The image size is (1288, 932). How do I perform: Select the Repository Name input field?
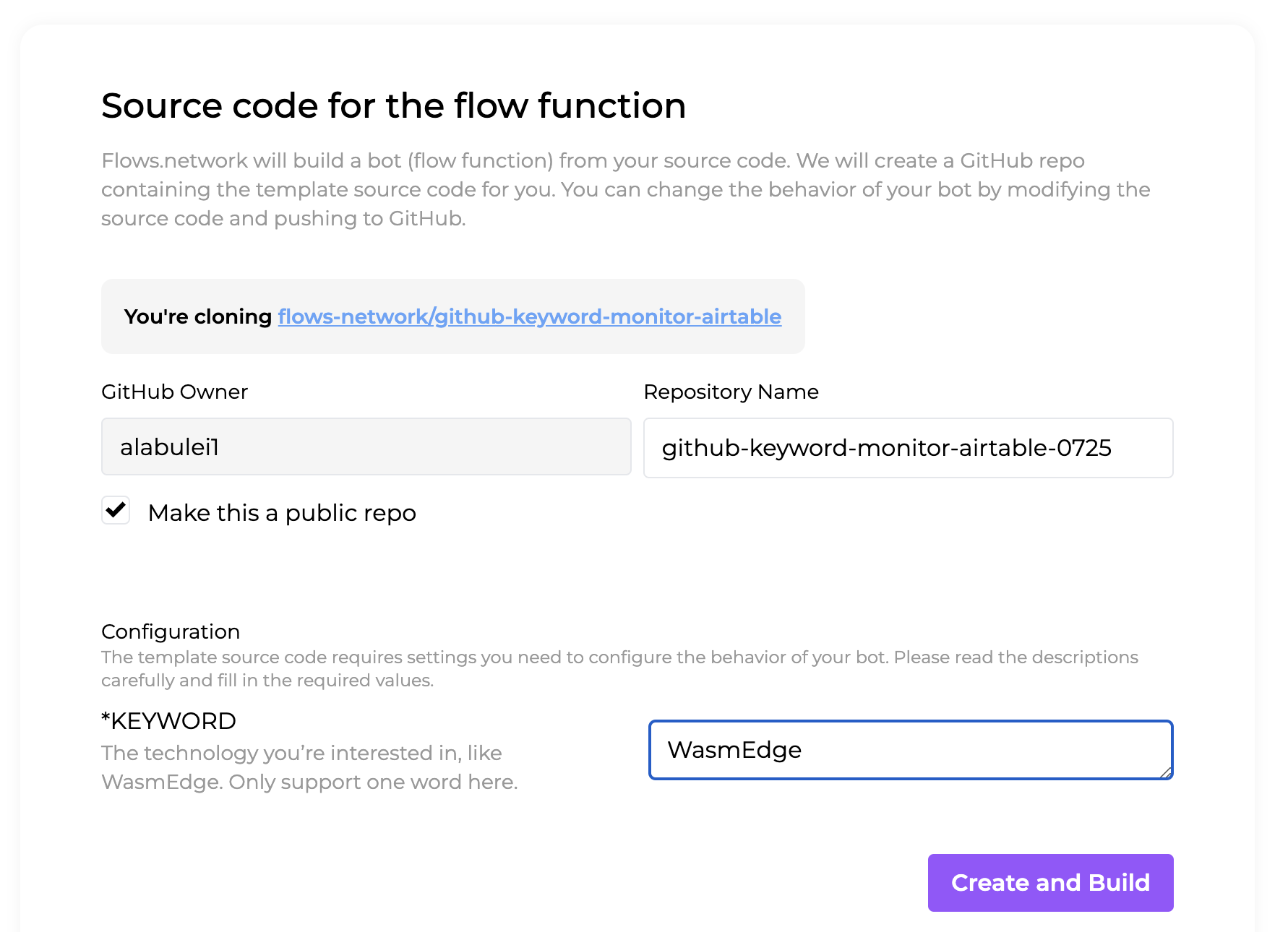click(908, 448)
